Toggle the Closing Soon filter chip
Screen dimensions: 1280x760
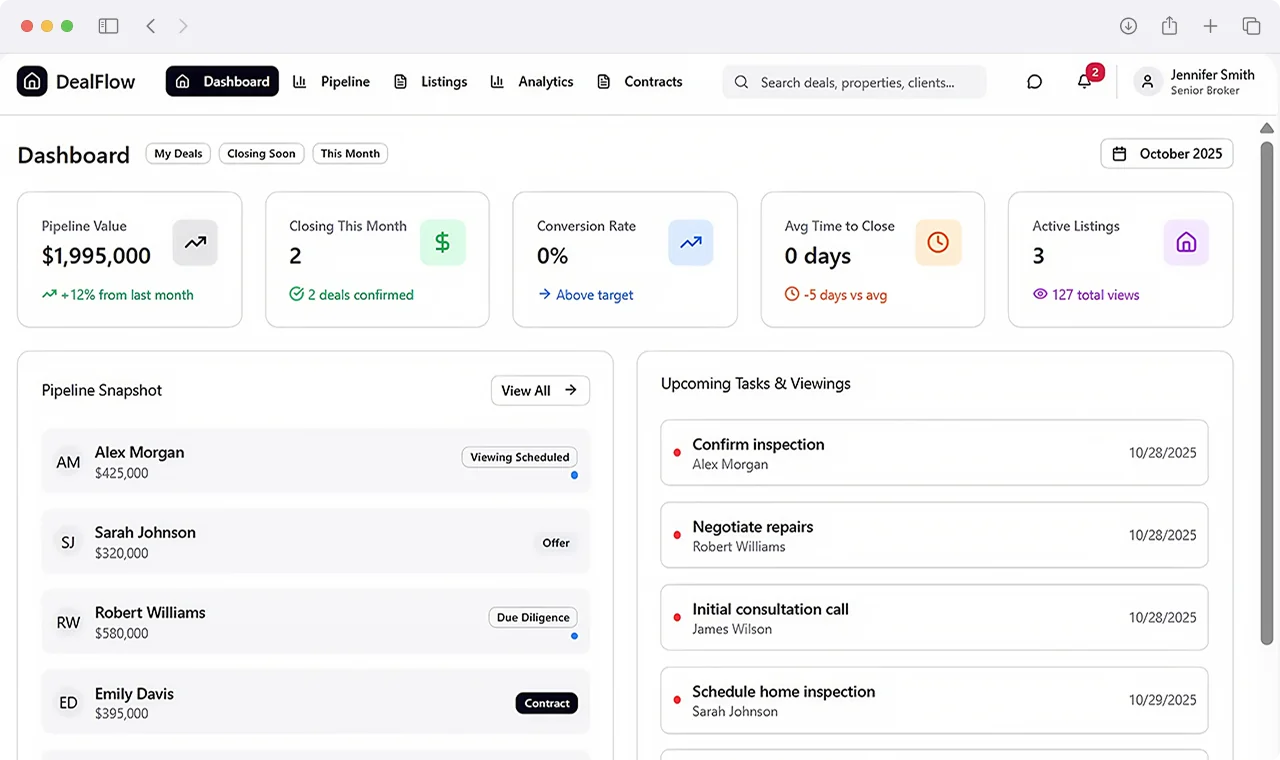coord(261,153)
